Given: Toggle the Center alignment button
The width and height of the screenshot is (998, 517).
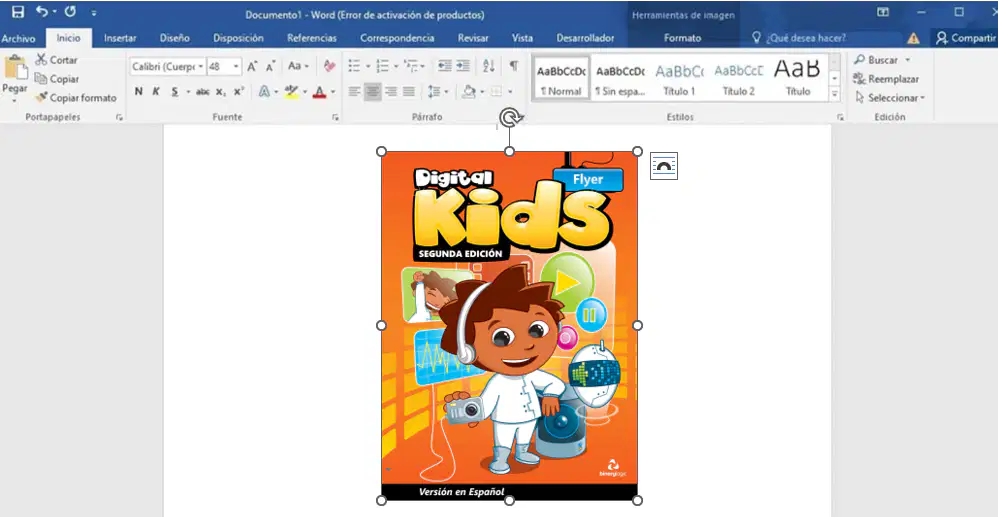Looking at the screenshot, I should 373,92.
